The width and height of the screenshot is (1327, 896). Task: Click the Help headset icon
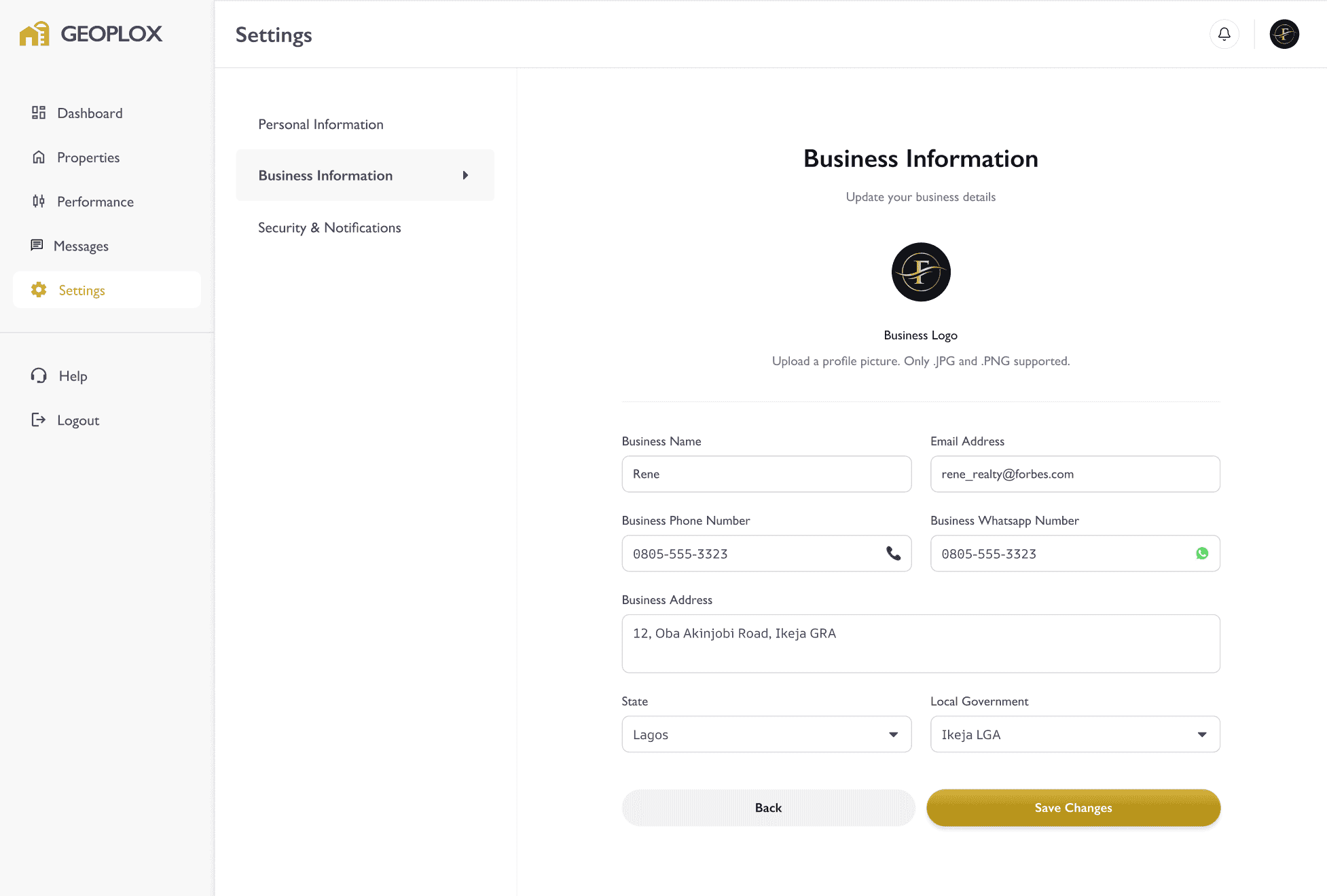(39, 375)
